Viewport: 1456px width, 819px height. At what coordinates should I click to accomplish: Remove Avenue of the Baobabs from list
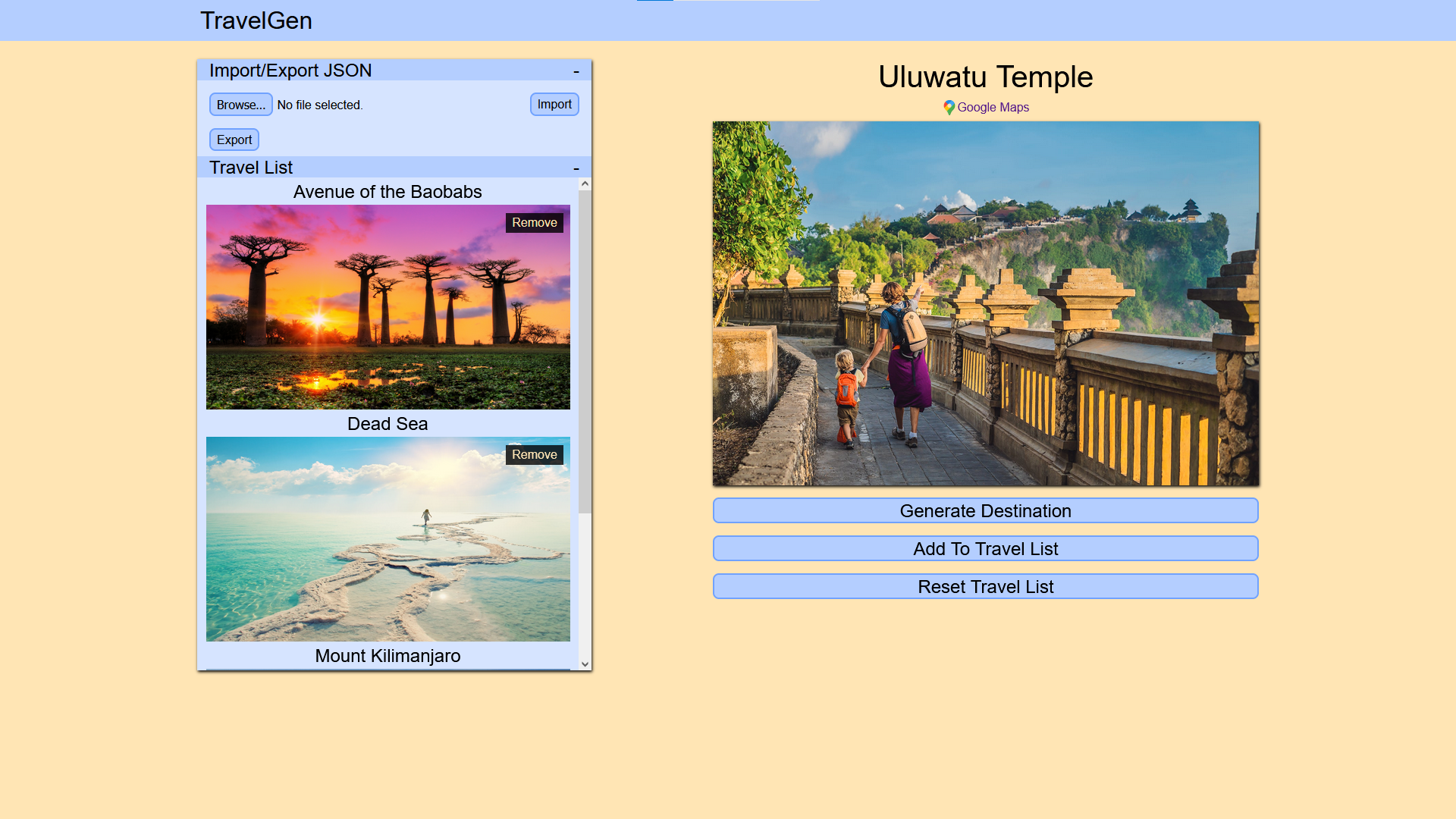pyautogui.click(x=535, y=223)
